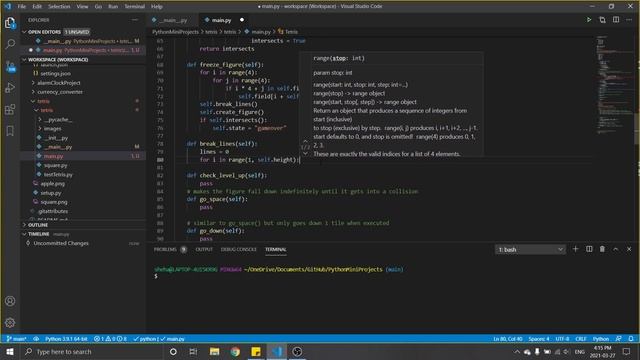The height and width of the screenshot is (360, 640).
Task: Switch to the Output panel tab
Action: pyautogui.click(x=204, y=249)
